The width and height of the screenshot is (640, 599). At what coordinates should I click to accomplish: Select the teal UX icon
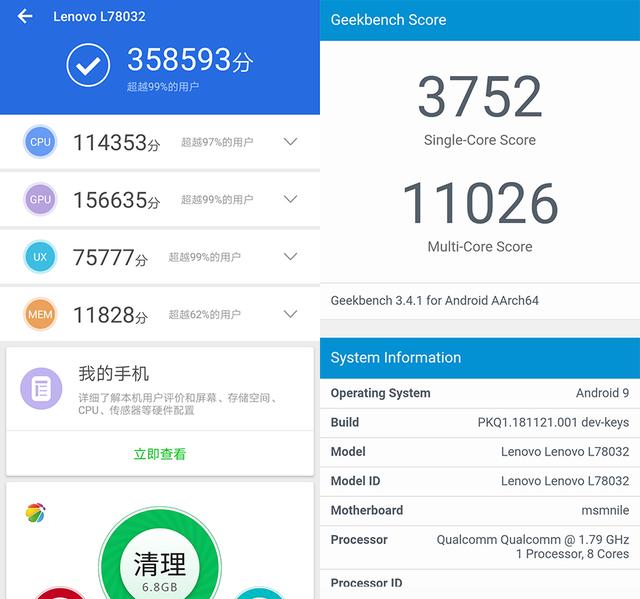coord(40,257)
